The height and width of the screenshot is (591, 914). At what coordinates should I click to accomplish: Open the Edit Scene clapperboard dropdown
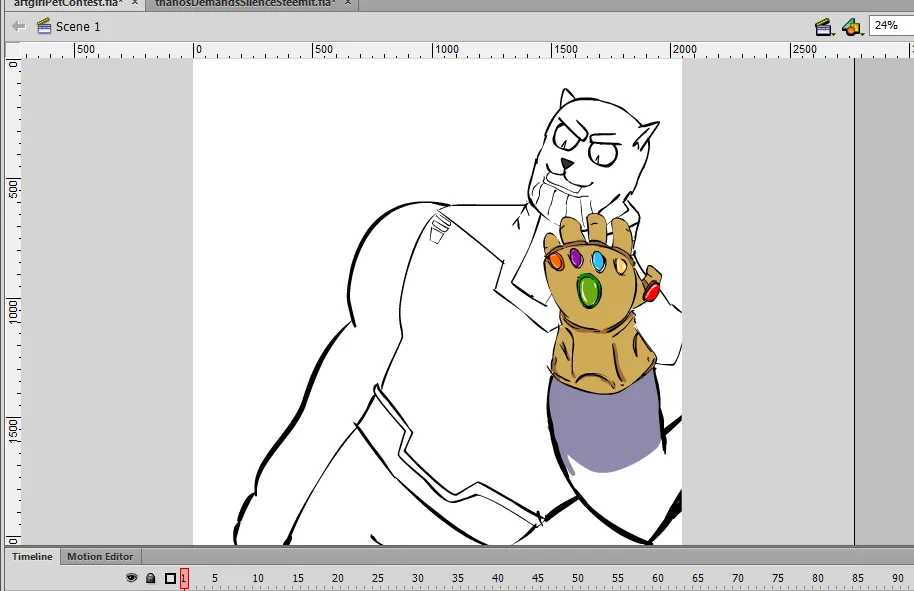coord(824,27)
